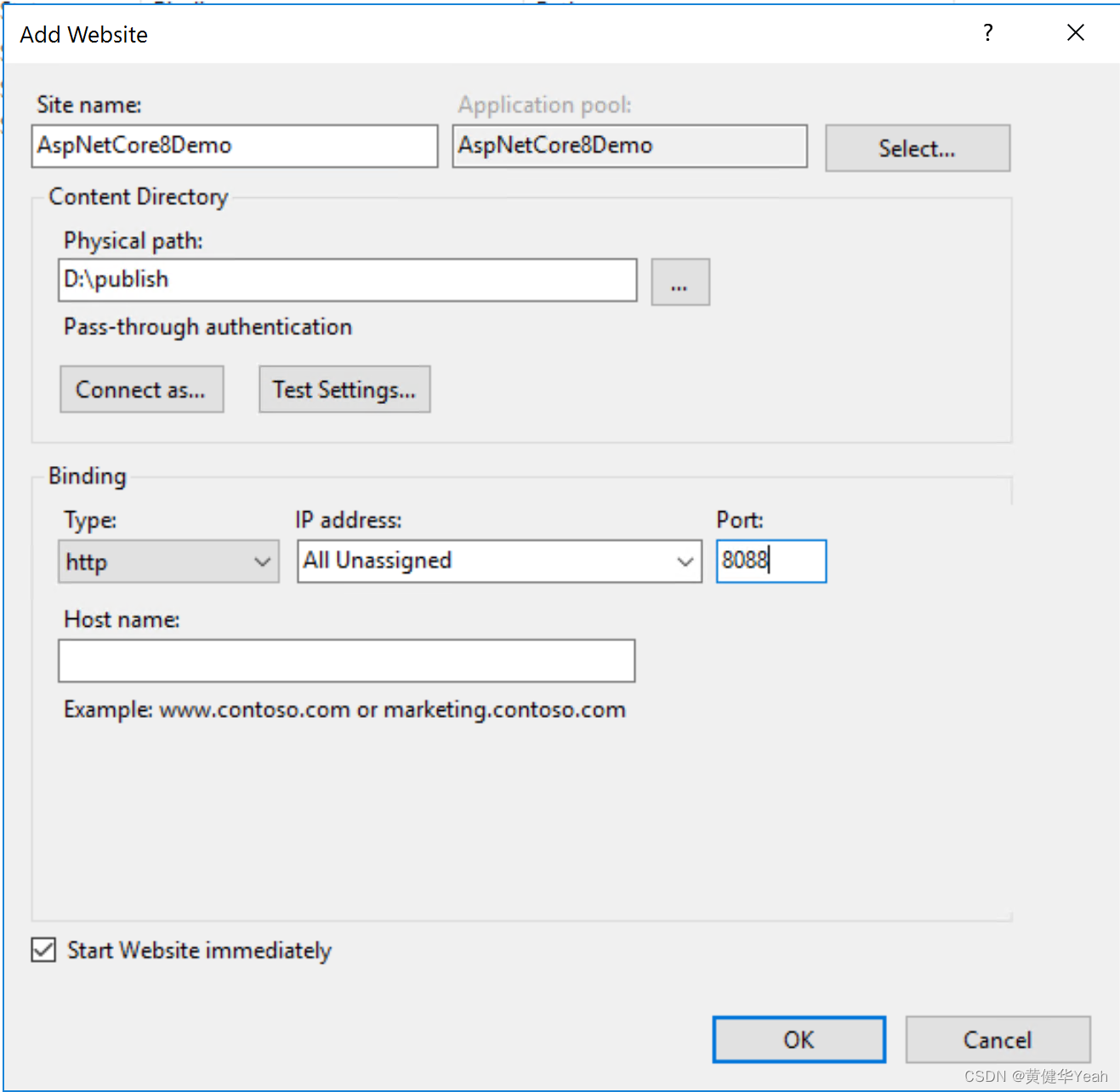Open "Test Settings..." for pass-through authentication
This screenshot has width=1120, height=1092.
(344, 389)
